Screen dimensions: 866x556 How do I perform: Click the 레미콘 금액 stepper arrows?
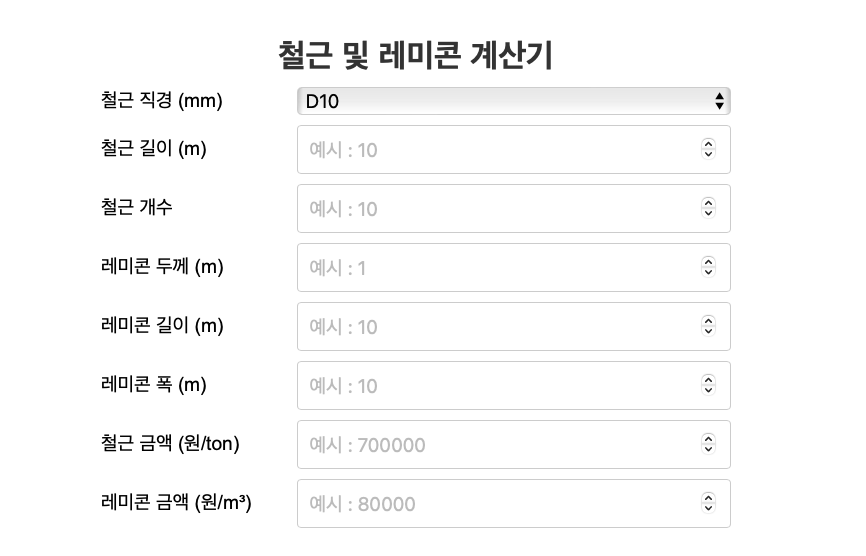coord(708,504)
